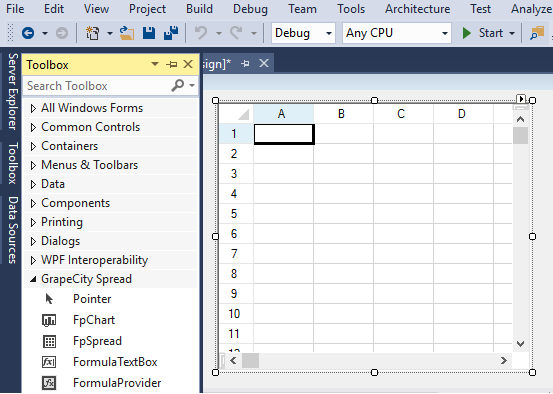Screen dimensions: 553x394
Task: Select cell A1 in the spreadsheet
Action: click(x=284, y=134)
